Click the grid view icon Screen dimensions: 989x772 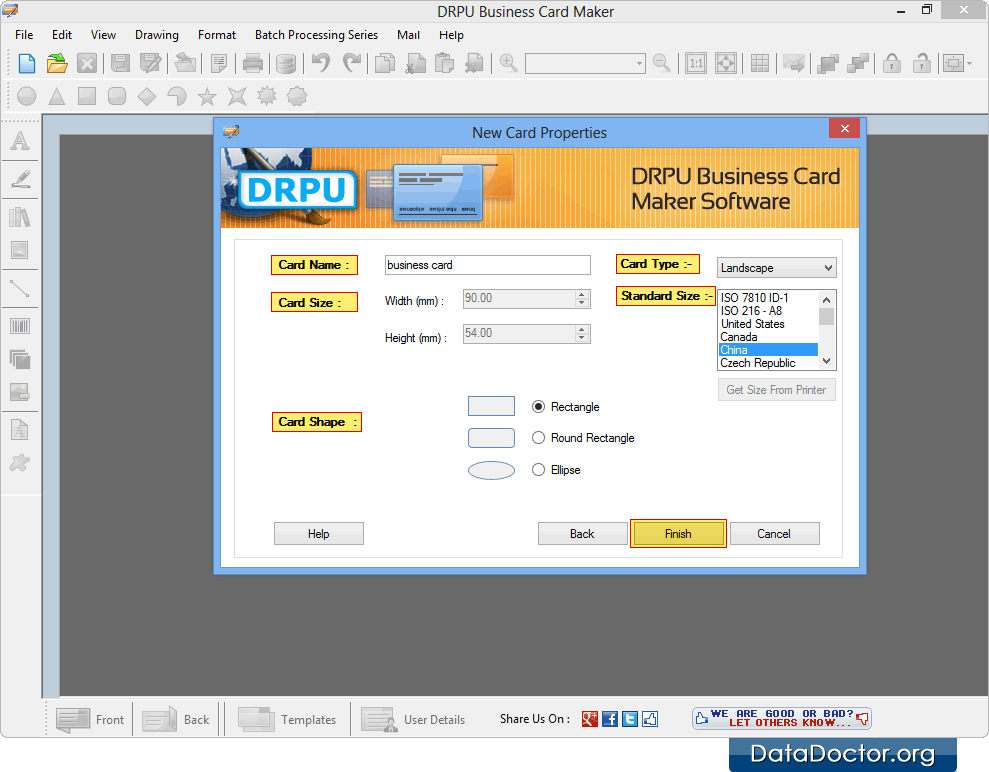tap(760, 64)
